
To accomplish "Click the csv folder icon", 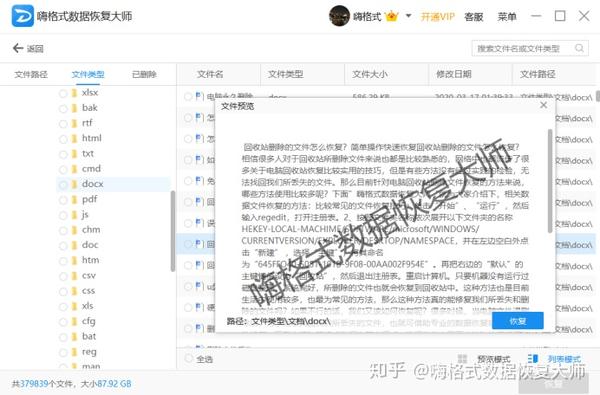I will (x=75, y=276).
